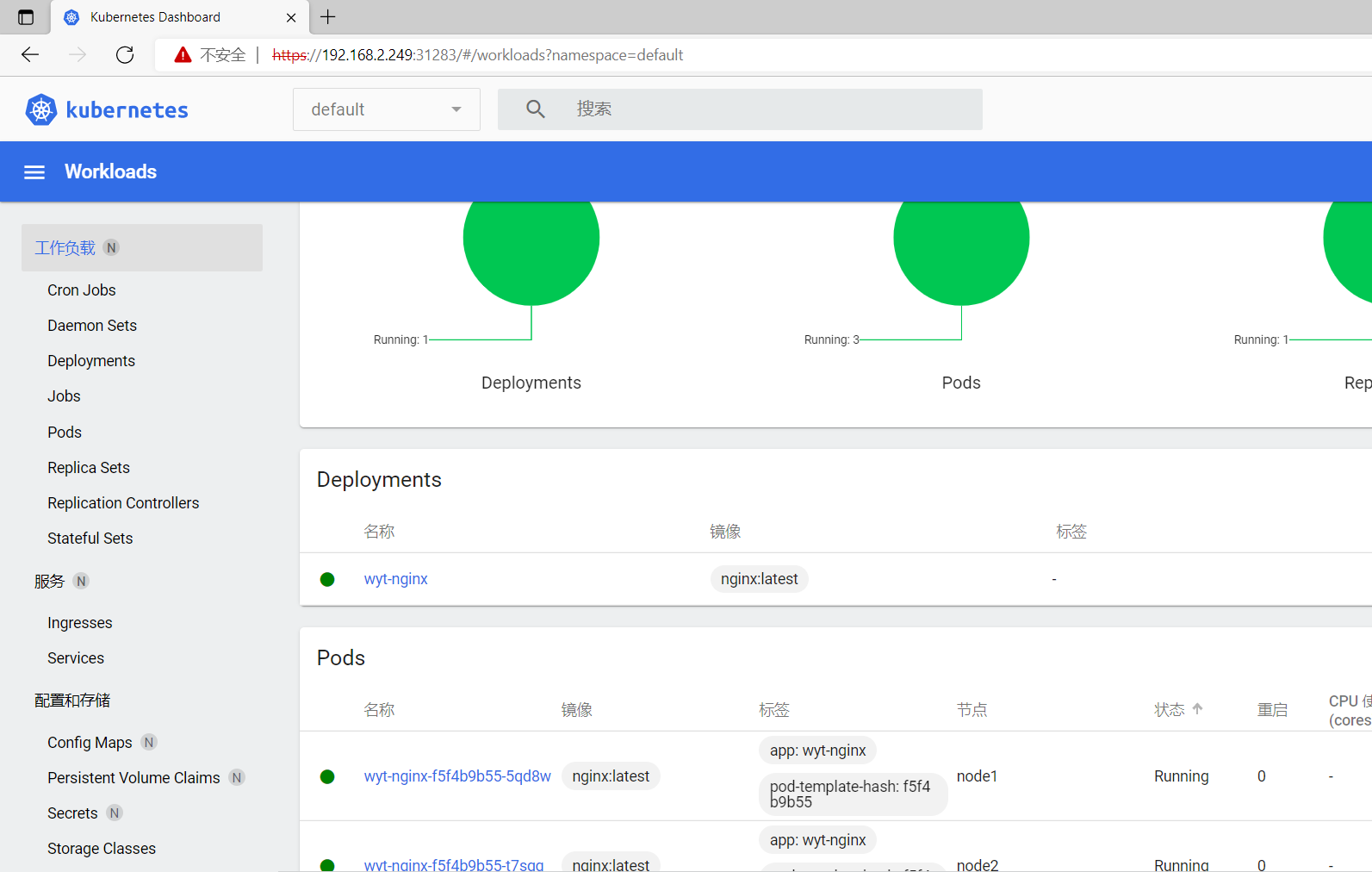Click the 搜索 search input field

point(740,109)
